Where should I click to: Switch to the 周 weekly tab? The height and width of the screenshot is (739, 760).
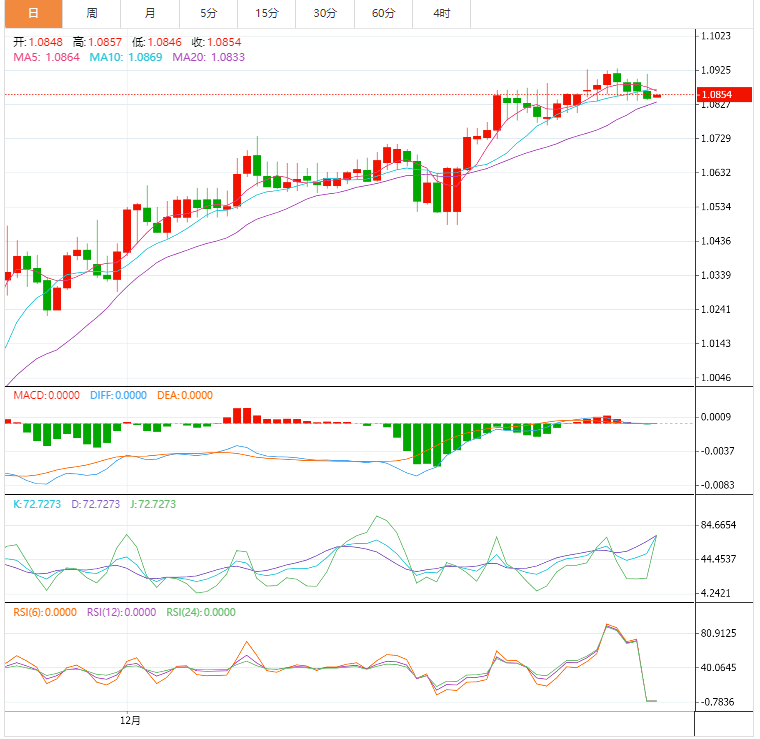click(x=92, y=13)
